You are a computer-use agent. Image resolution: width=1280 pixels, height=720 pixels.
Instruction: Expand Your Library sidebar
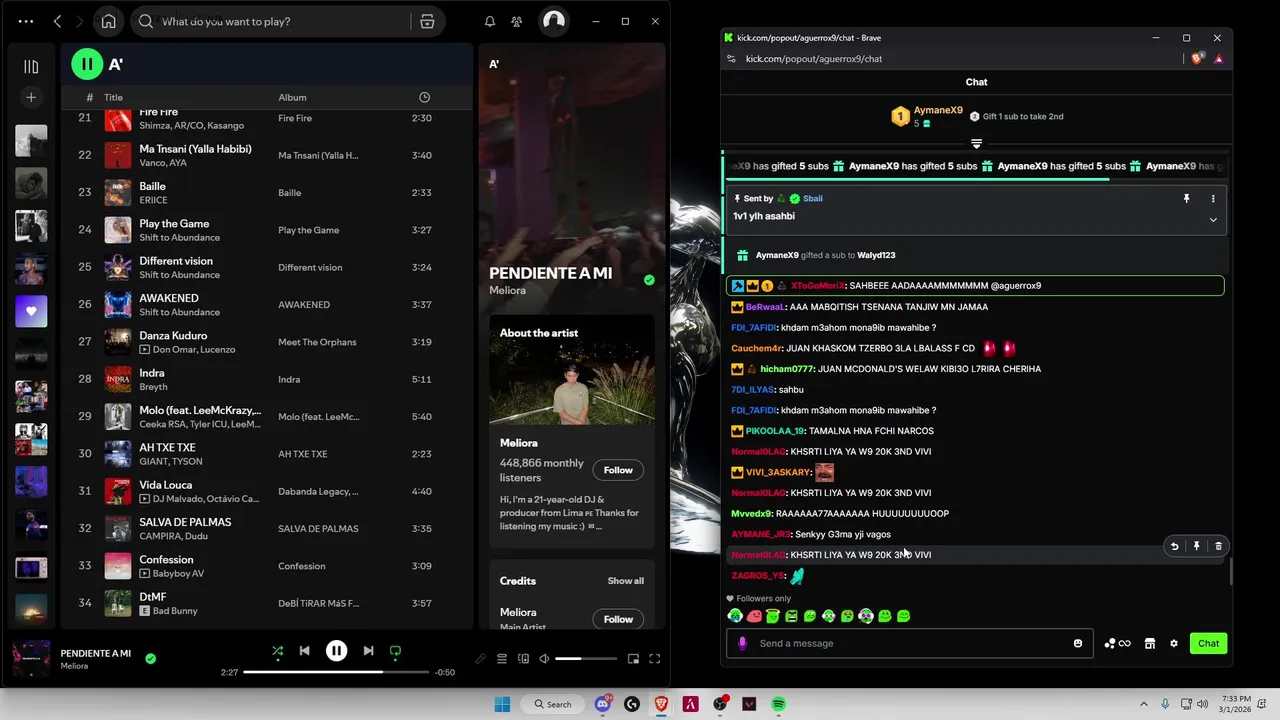click(x=31, y=67)
